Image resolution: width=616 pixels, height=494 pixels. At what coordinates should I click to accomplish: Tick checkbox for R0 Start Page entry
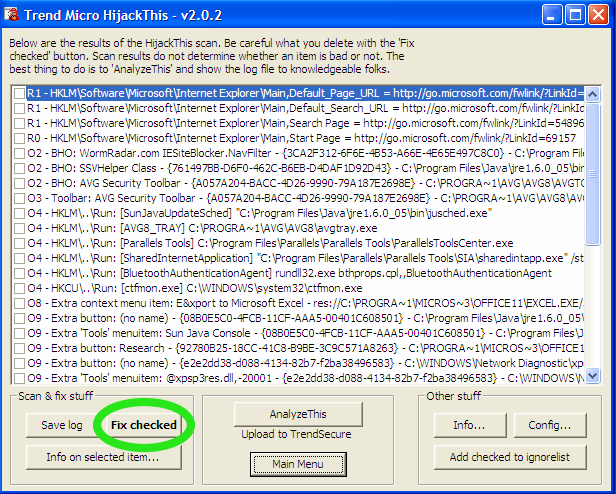[19, 138]
